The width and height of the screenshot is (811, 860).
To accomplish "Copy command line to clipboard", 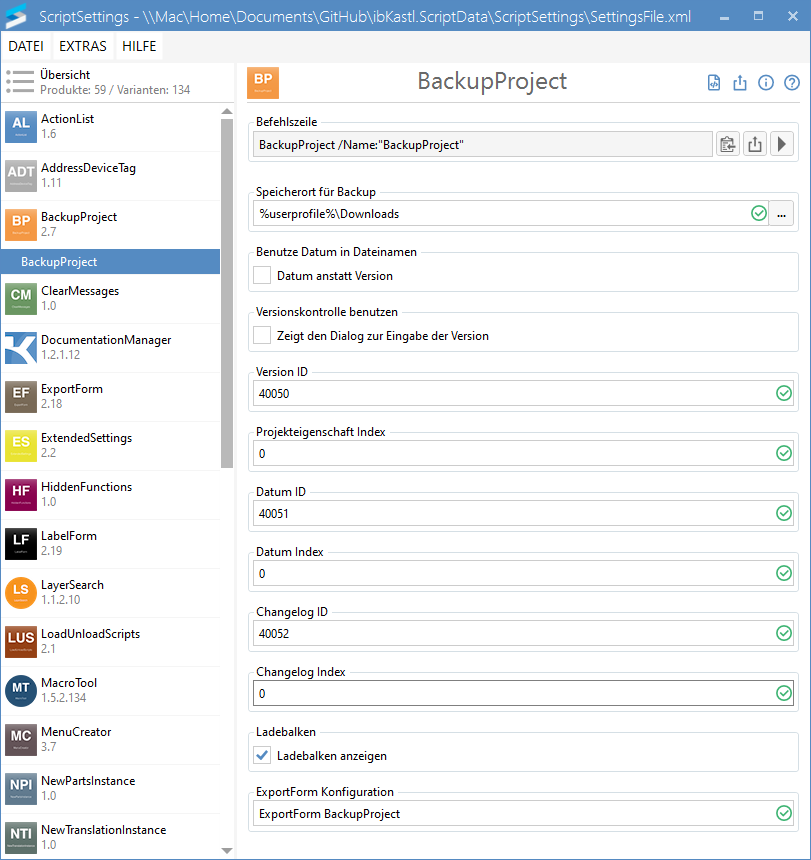I will 728,145.
